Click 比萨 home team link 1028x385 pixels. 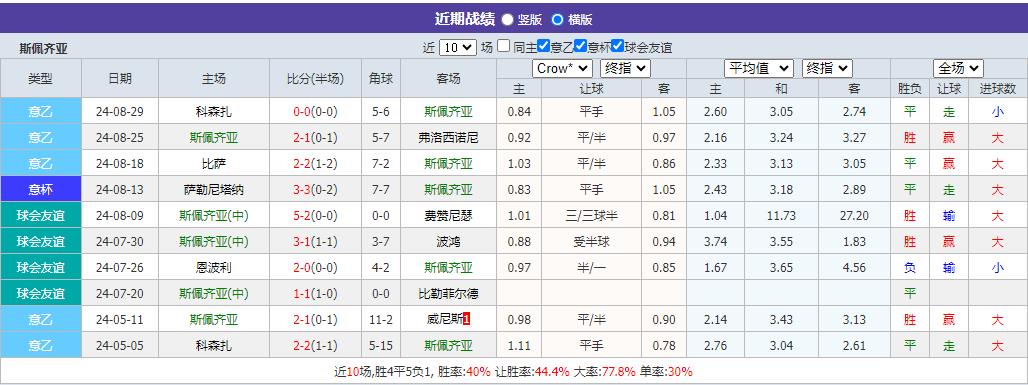point(214,163)
